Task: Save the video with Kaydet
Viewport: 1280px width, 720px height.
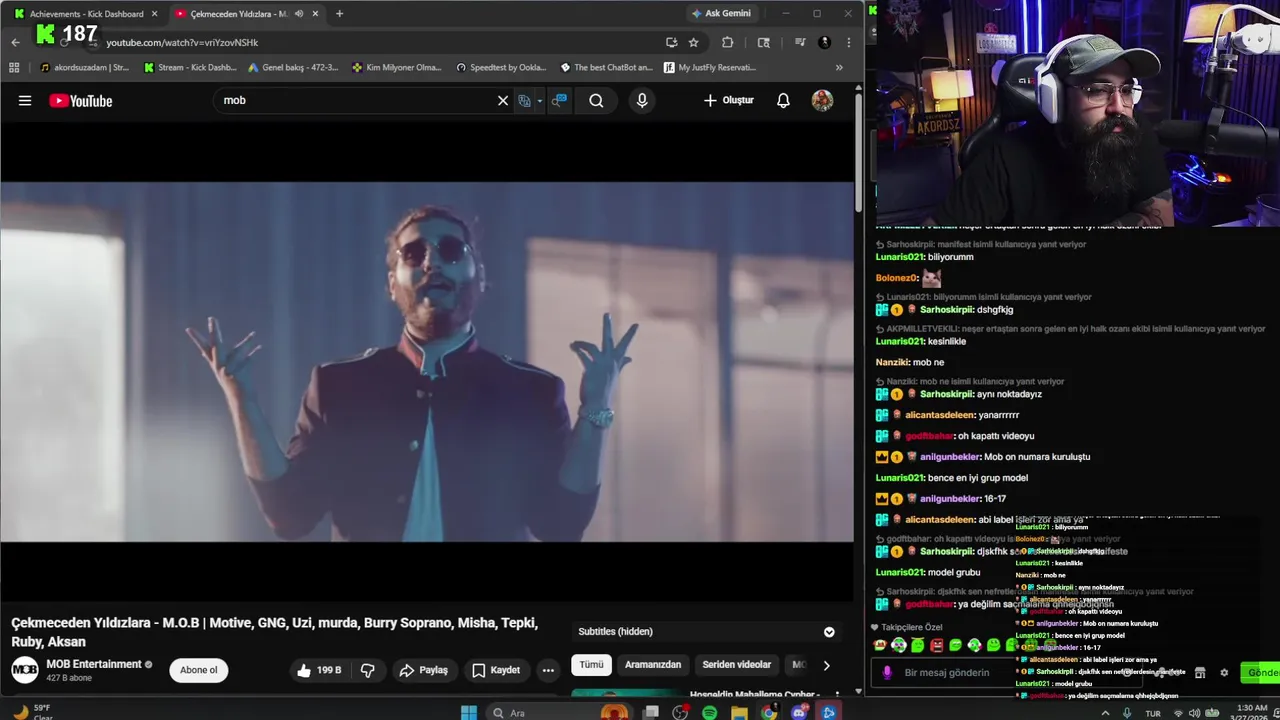Action: 495,670
